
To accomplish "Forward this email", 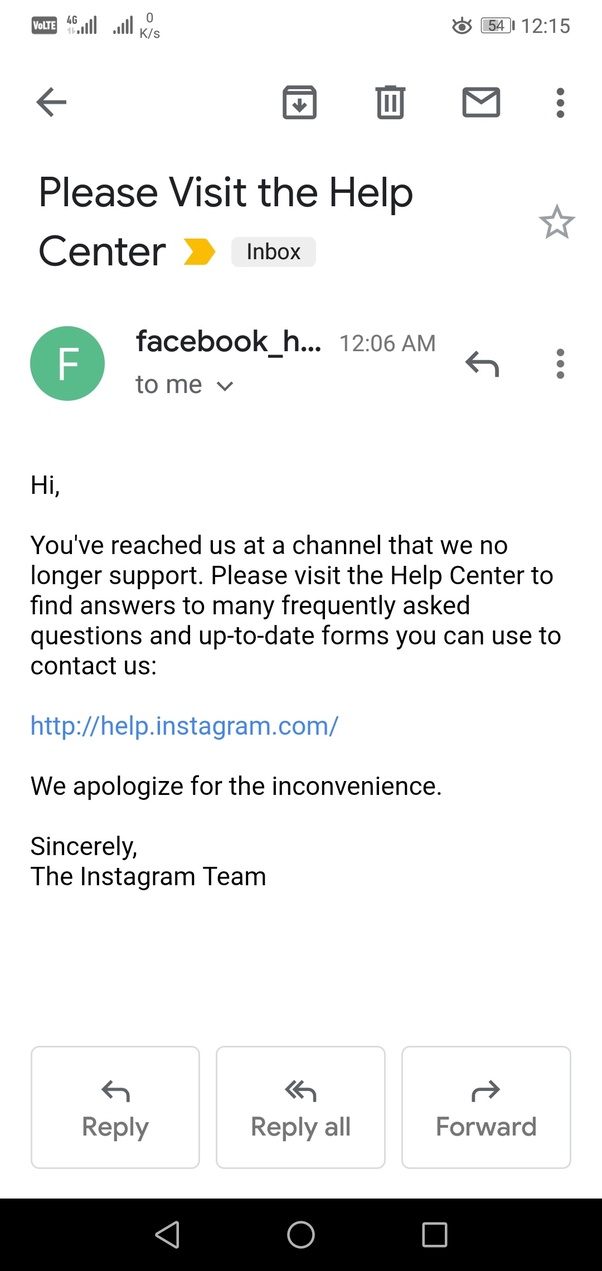I will (x=486, y=1107).
